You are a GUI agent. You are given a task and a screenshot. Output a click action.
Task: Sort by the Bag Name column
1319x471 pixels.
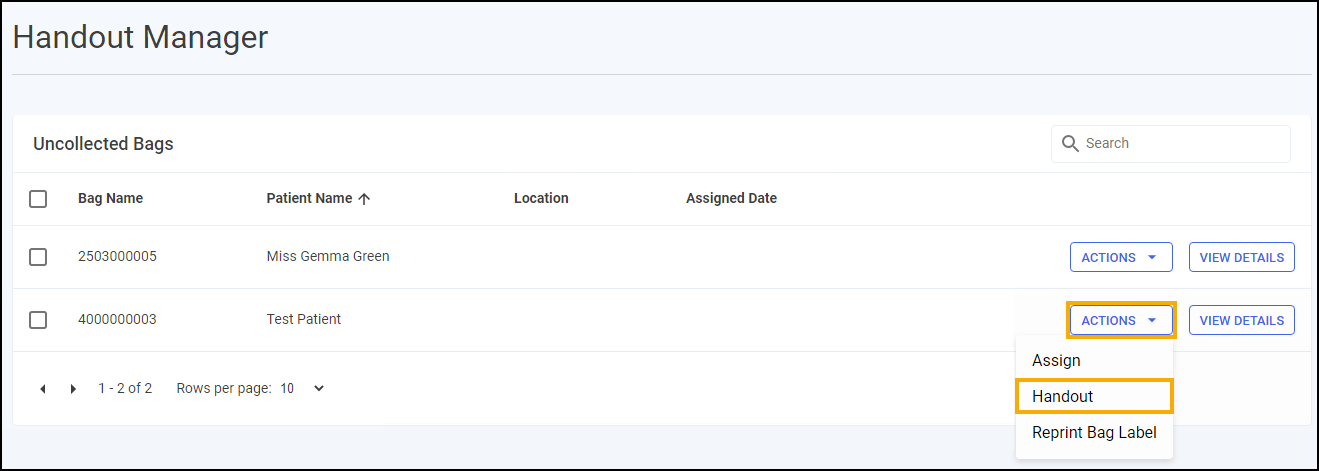click(x=110, y=199)
